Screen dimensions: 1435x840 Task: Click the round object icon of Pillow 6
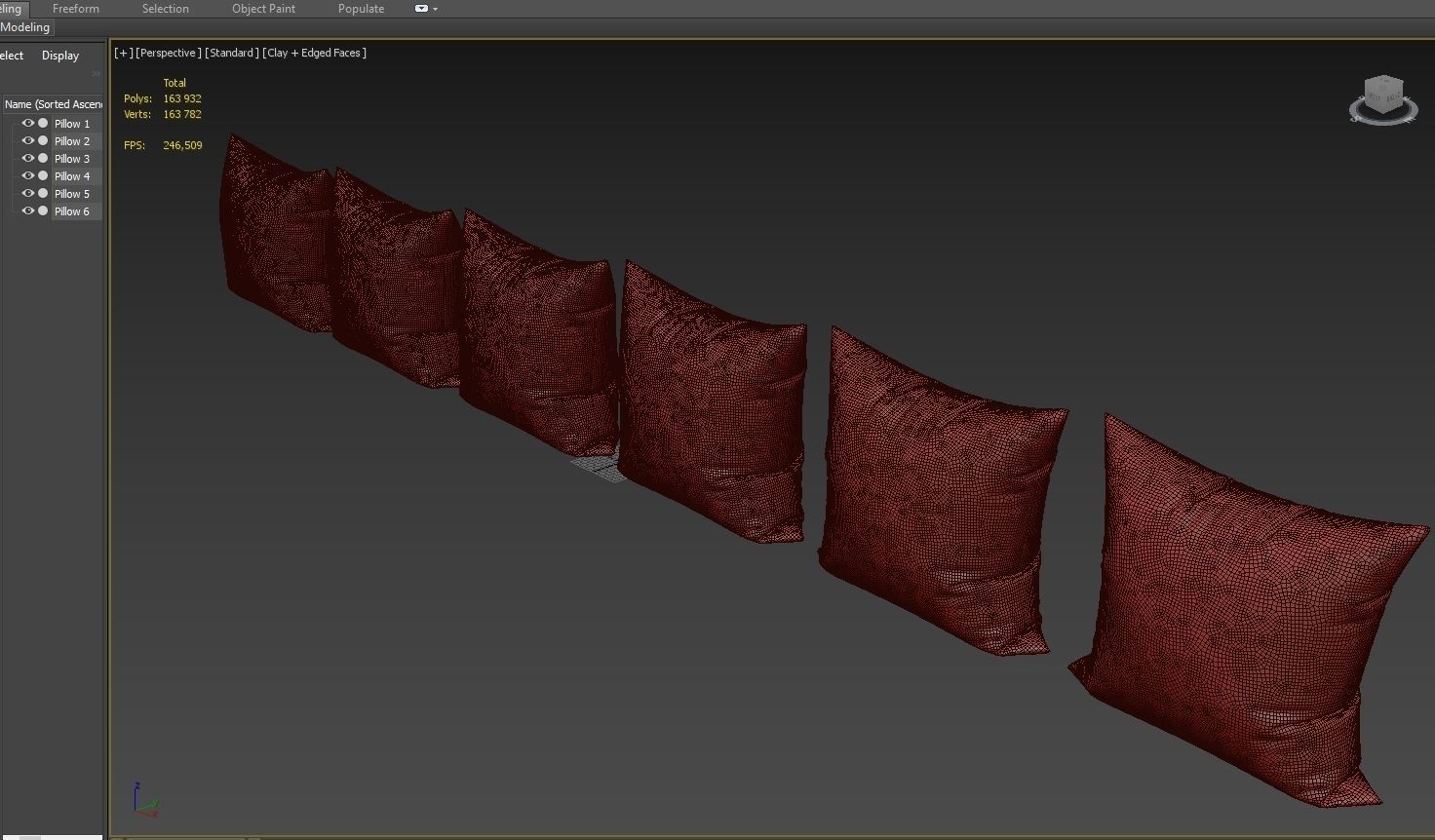click(x=43, y=211)
